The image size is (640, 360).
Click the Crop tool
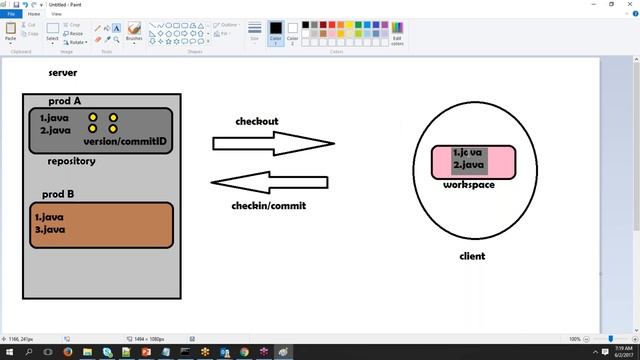72,25
